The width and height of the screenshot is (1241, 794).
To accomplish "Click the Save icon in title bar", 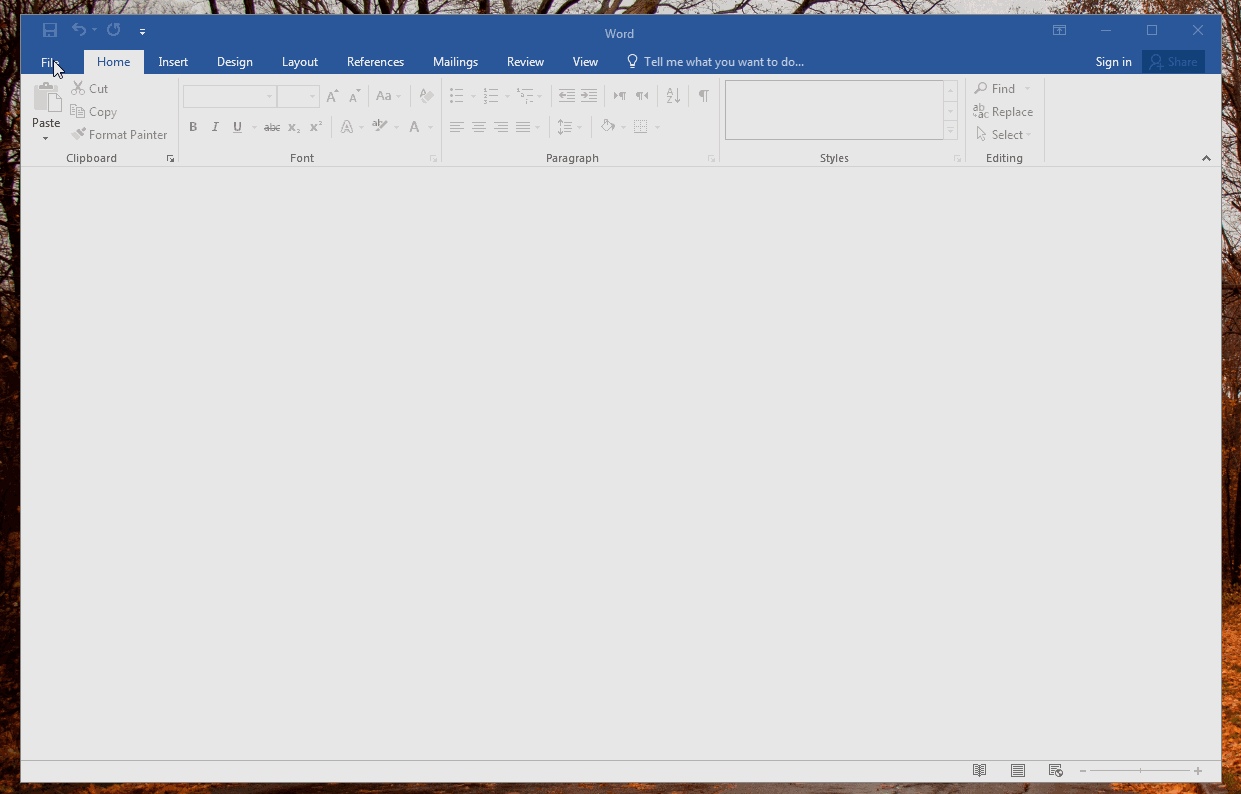I will pos(50,31).
